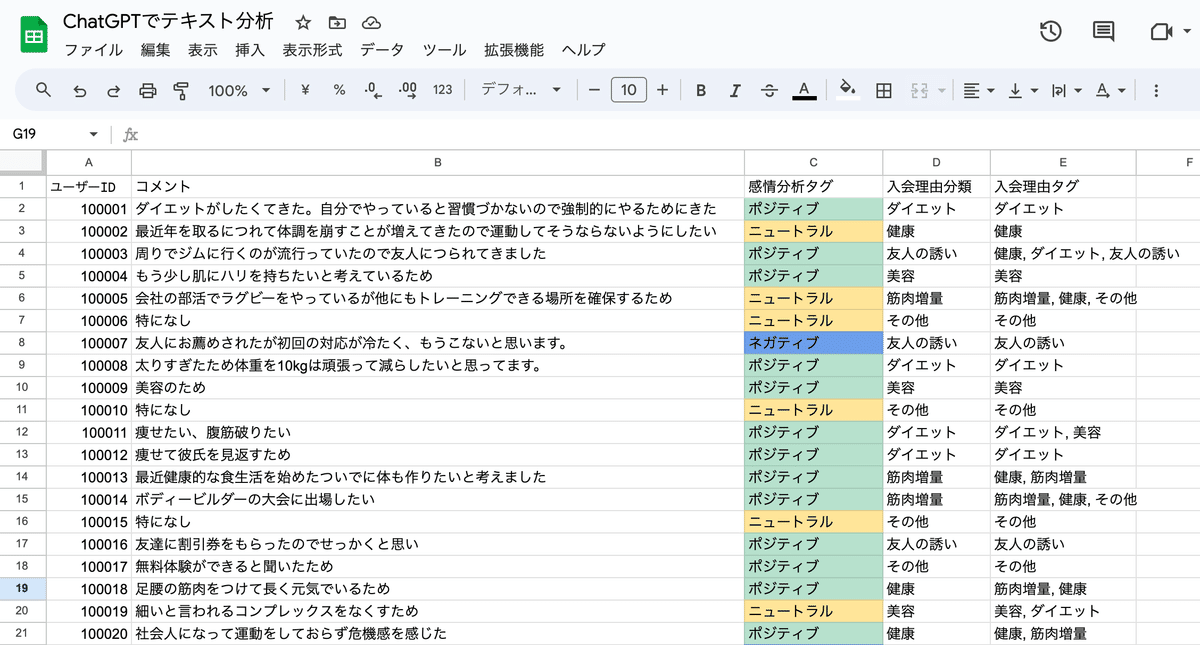Select the comment 痩せたい、腹筋破りたい
Screen dimensions: 1200x645
(x=438, y=432)
